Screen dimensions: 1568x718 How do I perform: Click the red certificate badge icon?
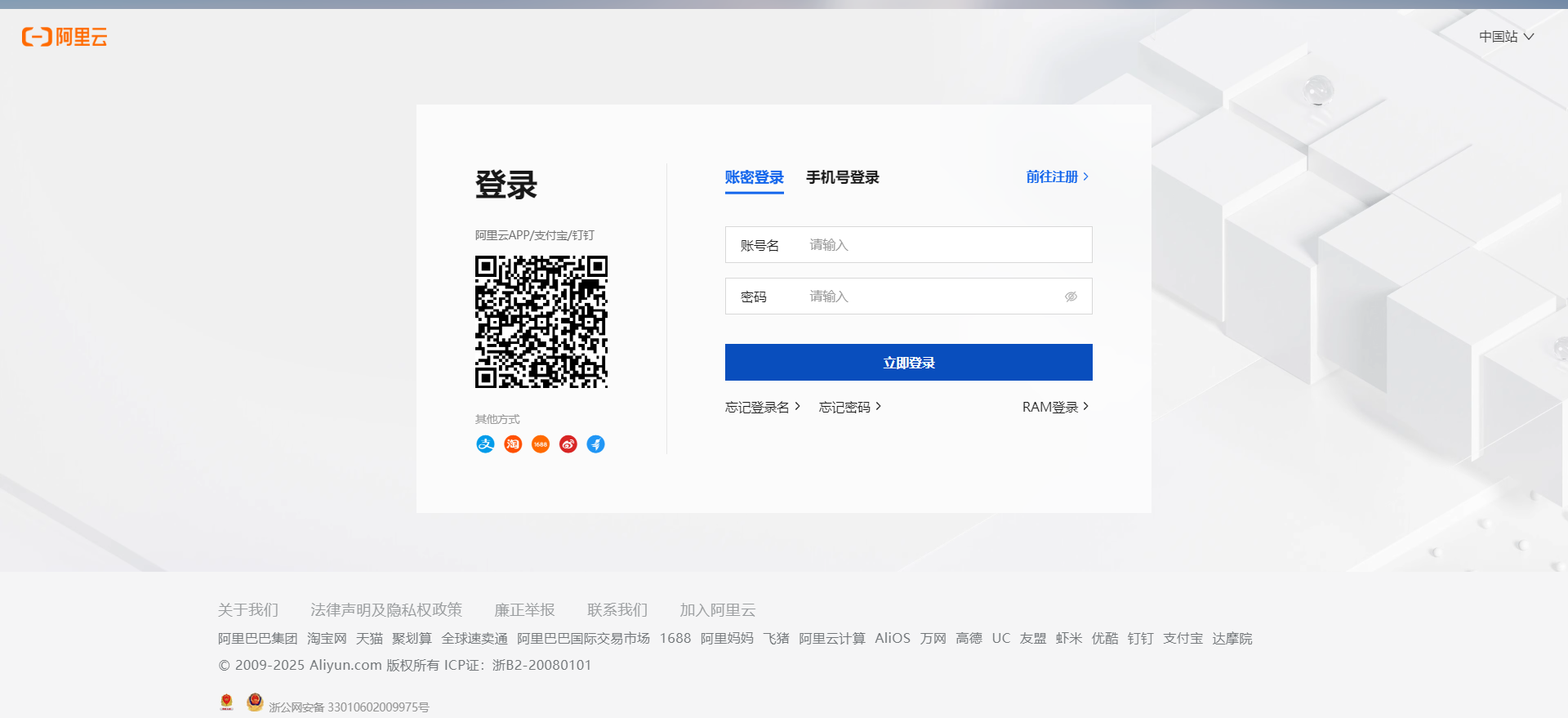pos(227,702)
